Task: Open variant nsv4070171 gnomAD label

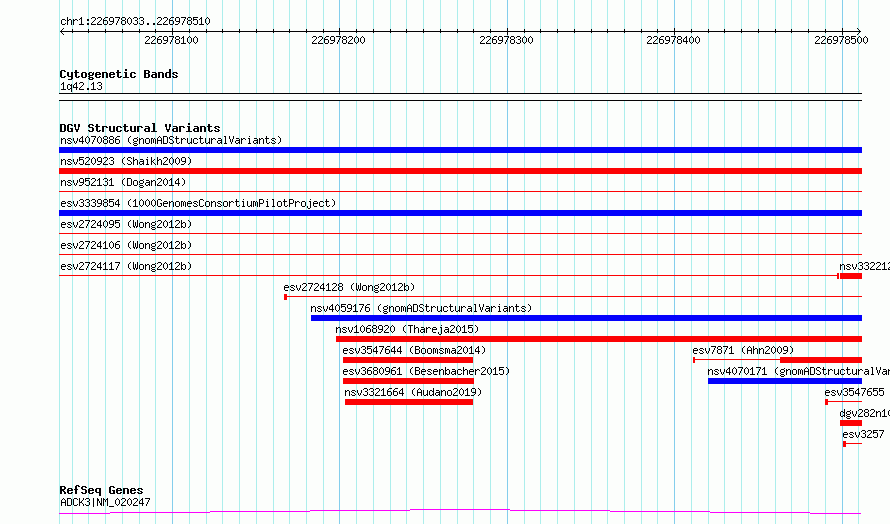Action: pyautogui.click(x=799, y=371)
